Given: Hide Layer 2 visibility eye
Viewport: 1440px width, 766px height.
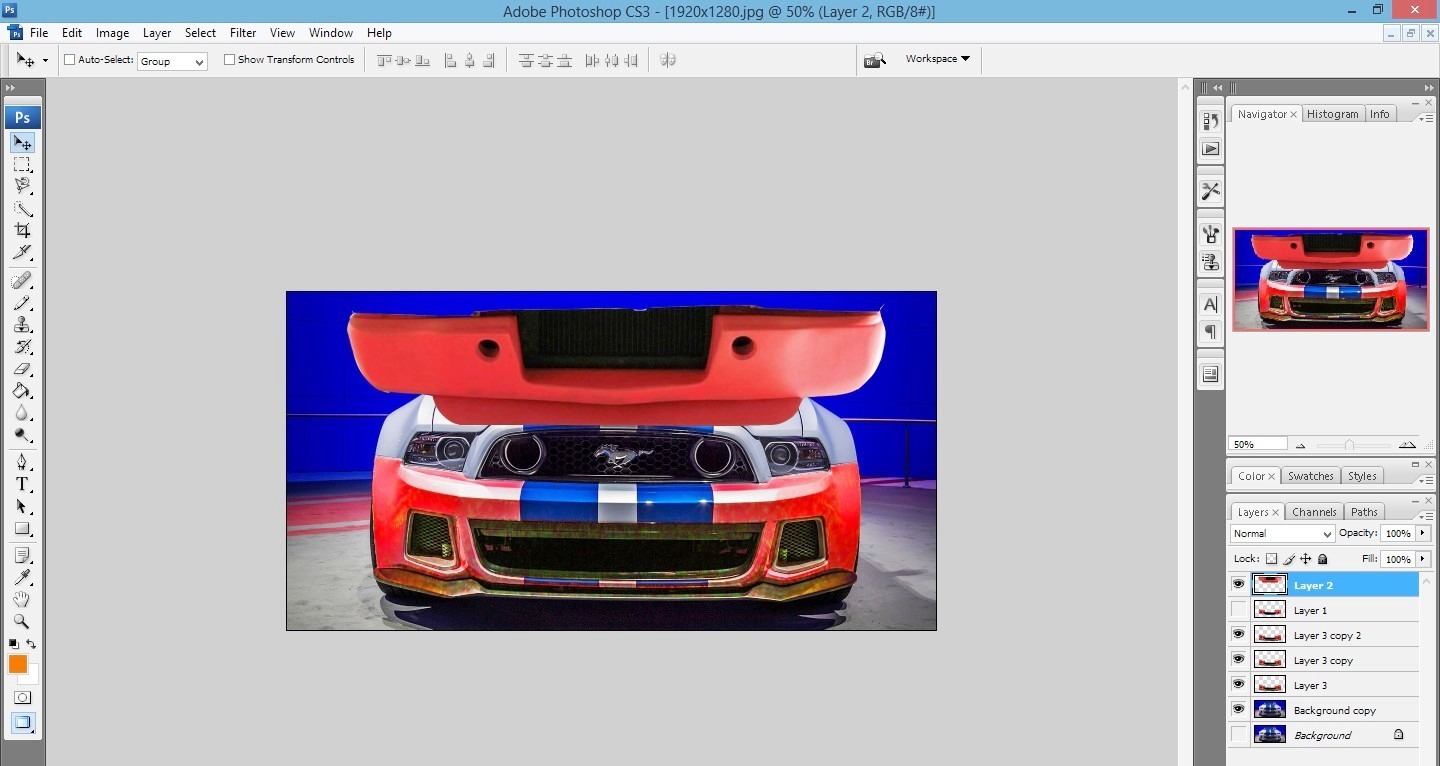Looking at the screenshot, I should [x=1239, y=585].
